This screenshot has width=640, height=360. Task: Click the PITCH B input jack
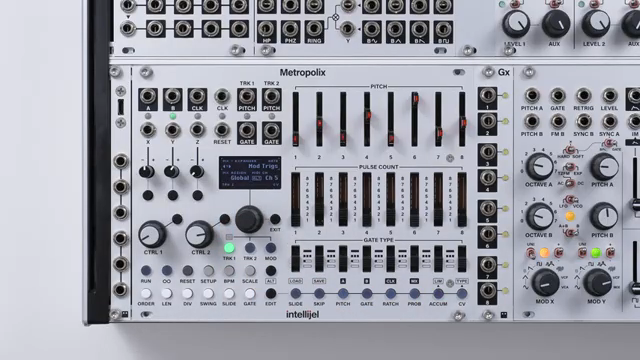[x=532, y=121]
